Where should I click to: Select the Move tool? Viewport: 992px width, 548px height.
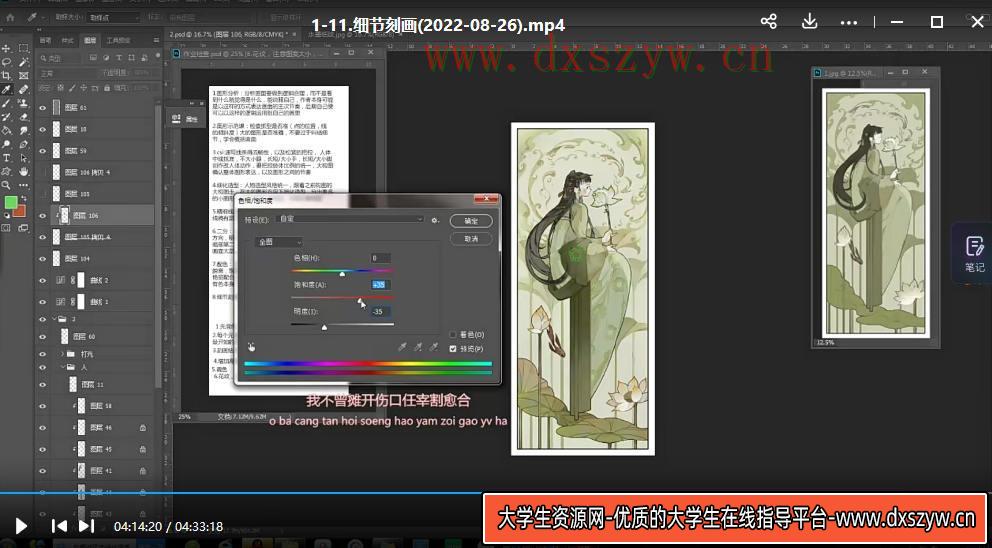7,48
